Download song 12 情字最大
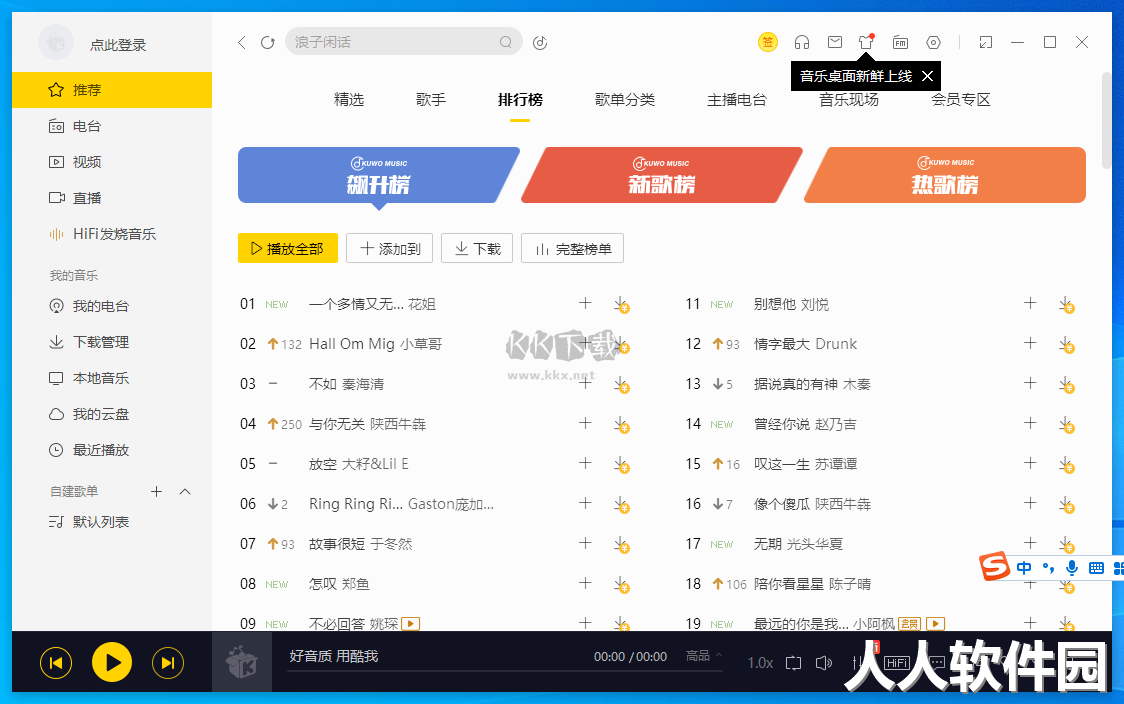This screenshot has width=1124, height=704. (x=1067, y=345)
